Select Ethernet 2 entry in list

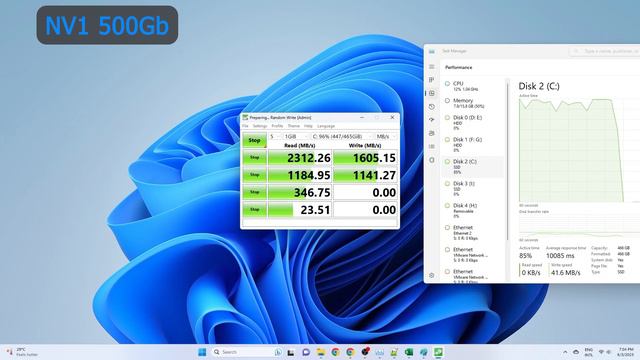pos(473,233)
